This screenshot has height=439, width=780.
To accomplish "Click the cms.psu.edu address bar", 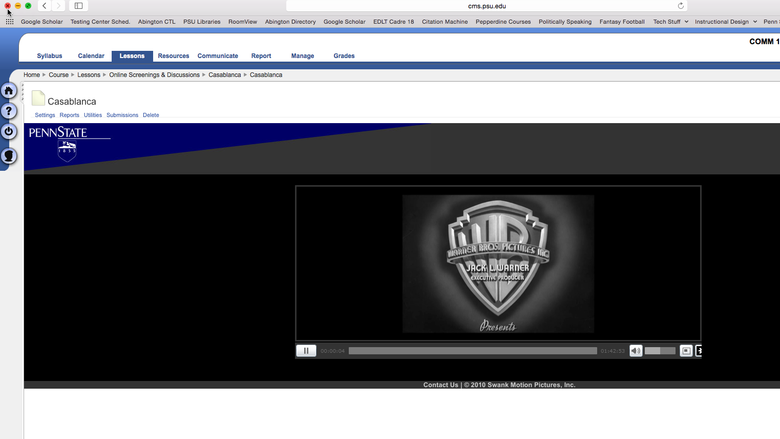I will (487, 6).
